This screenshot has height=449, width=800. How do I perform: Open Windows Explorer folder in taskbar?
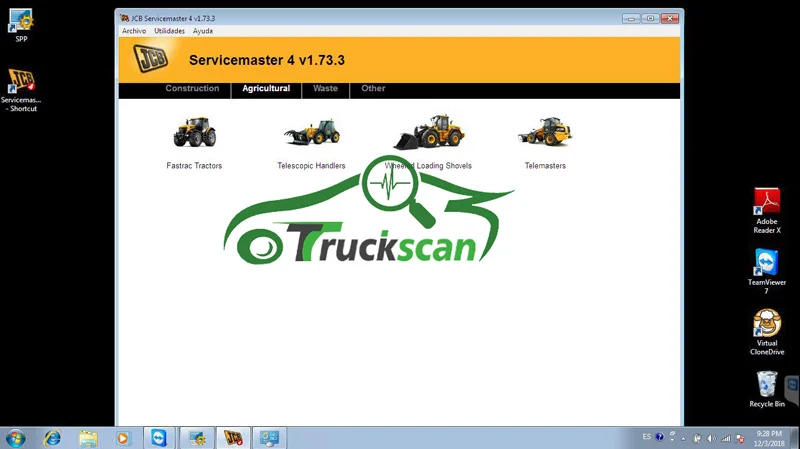point(88,438)
